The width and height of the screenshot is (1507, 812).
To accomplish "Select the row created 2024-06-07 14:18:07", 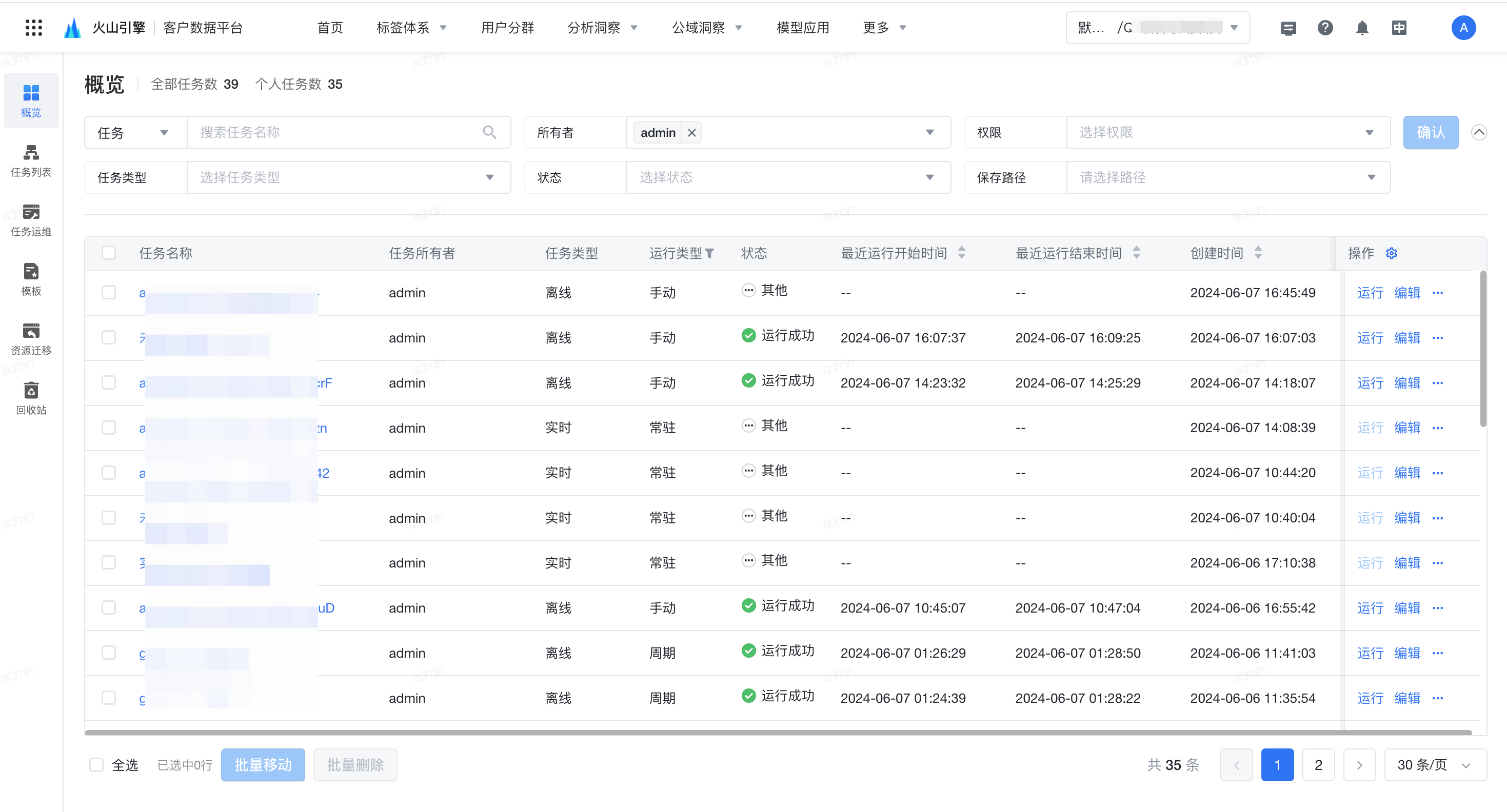I will click(109, 382).
